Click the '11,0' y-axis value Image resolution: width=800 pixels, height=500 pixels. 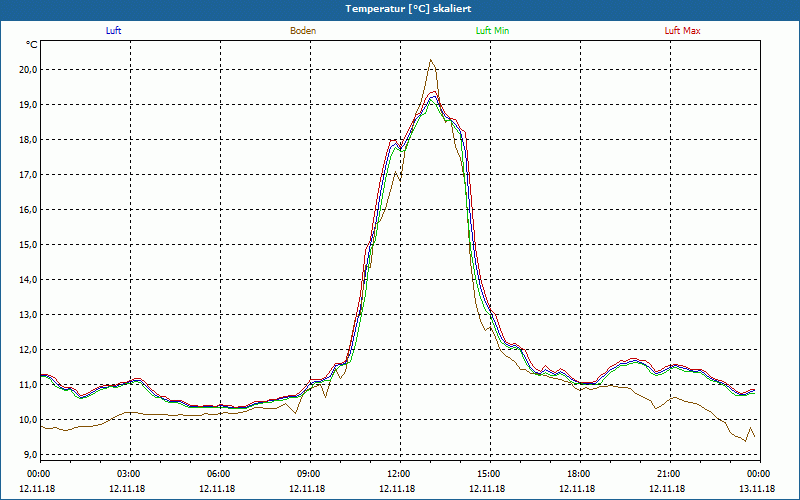click(x=29, y=385)
